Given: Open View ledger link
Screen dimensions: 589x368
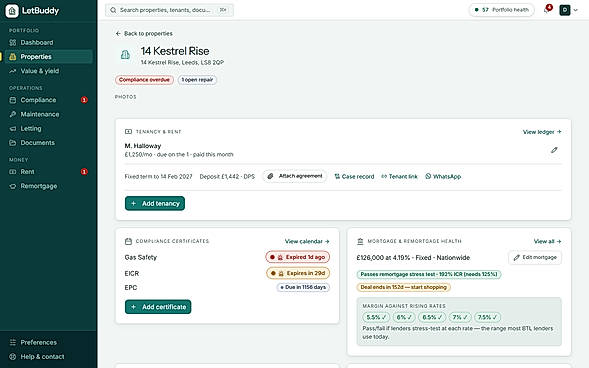Looking at the screenshot, I should click(542, 132).
